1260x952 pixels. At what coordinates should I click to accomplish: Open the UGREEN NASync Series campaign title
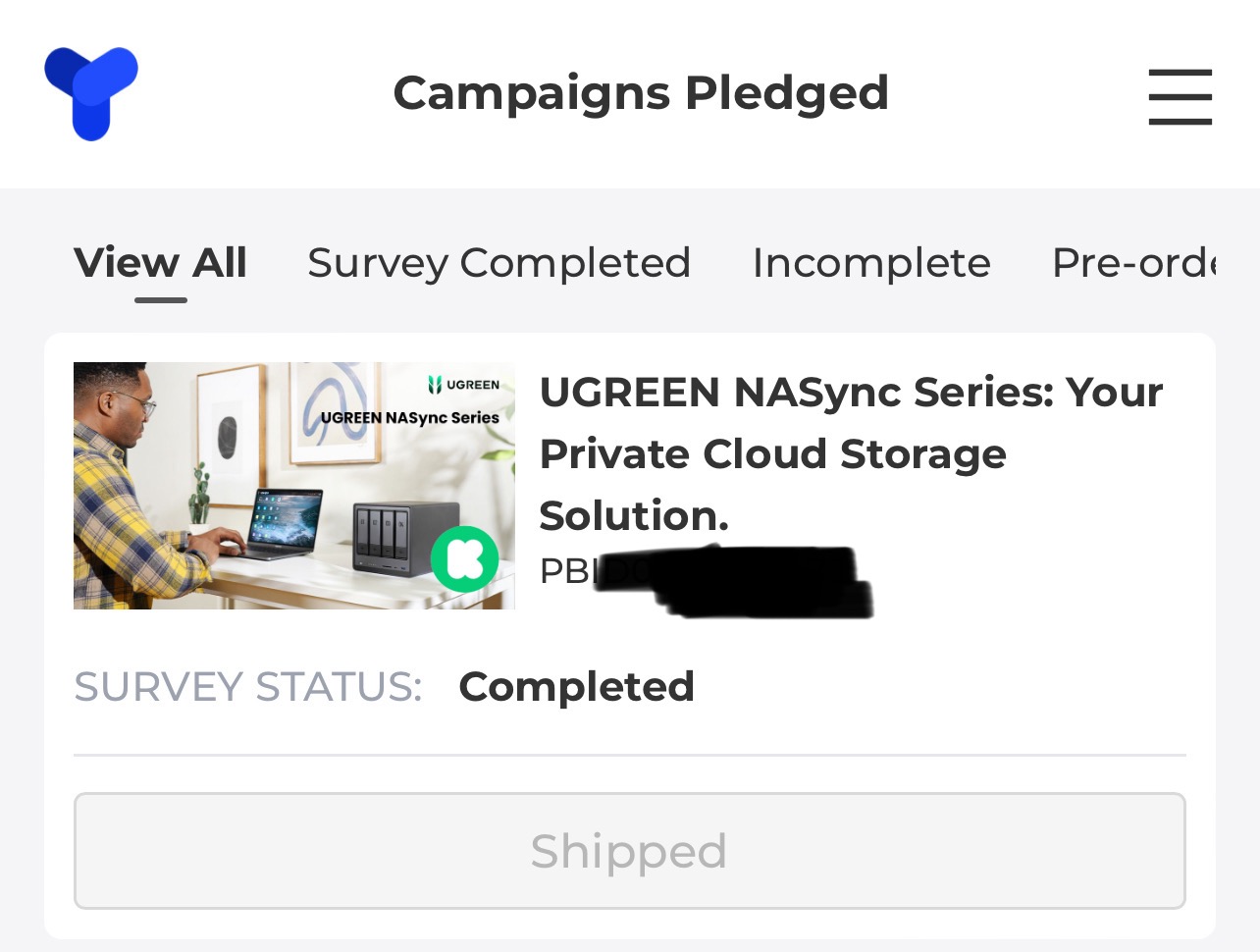[850, 452]
